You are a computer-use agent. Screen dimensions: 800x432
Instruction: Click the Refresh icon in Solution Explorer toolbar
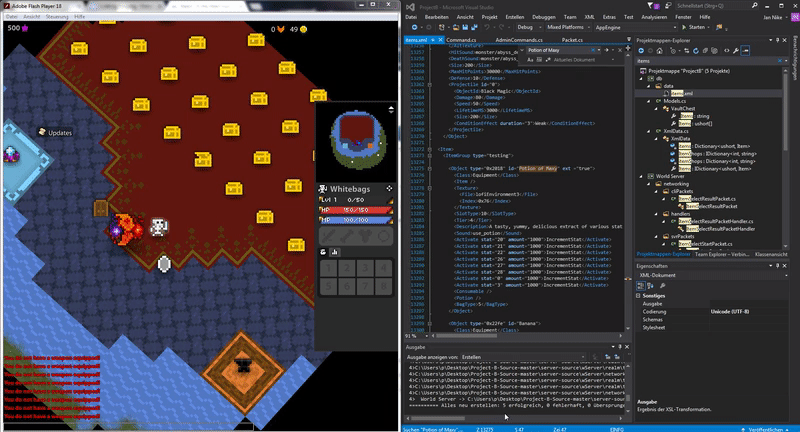(695, 50)
